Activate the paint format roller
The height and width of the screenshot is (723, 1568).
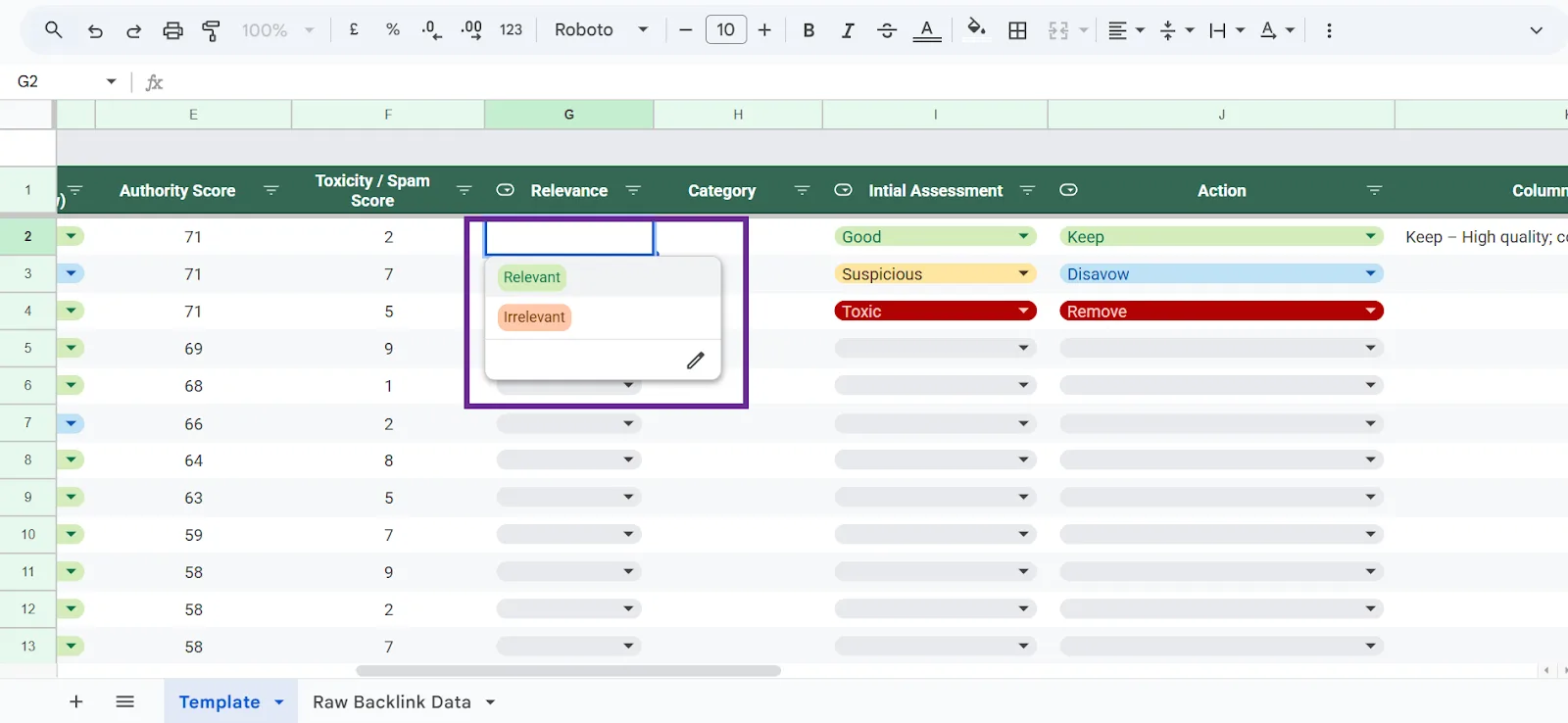click(x=211, y=30)
